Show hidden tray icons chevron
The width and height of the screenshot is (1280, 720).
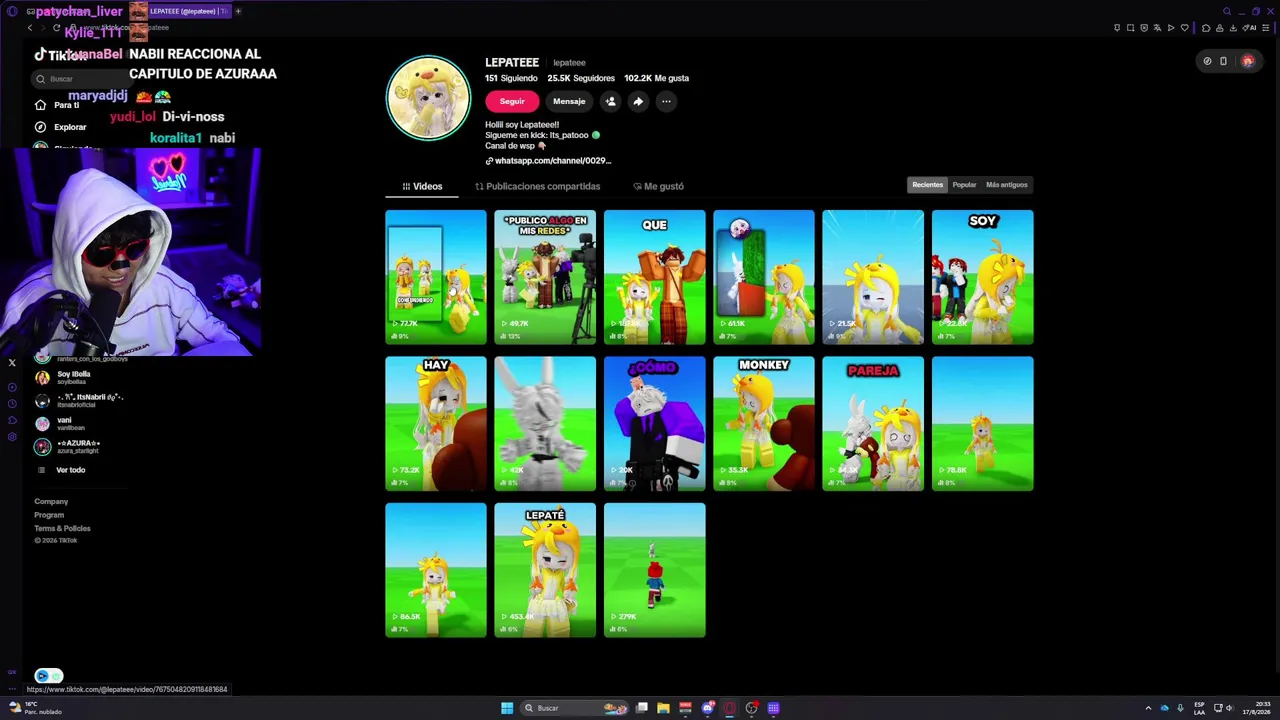coord(1148,708)
